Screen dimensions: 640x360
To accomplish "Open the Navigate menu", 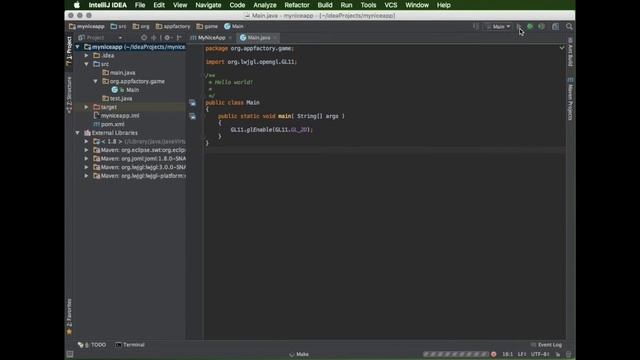I will click(x=208, y=5).
